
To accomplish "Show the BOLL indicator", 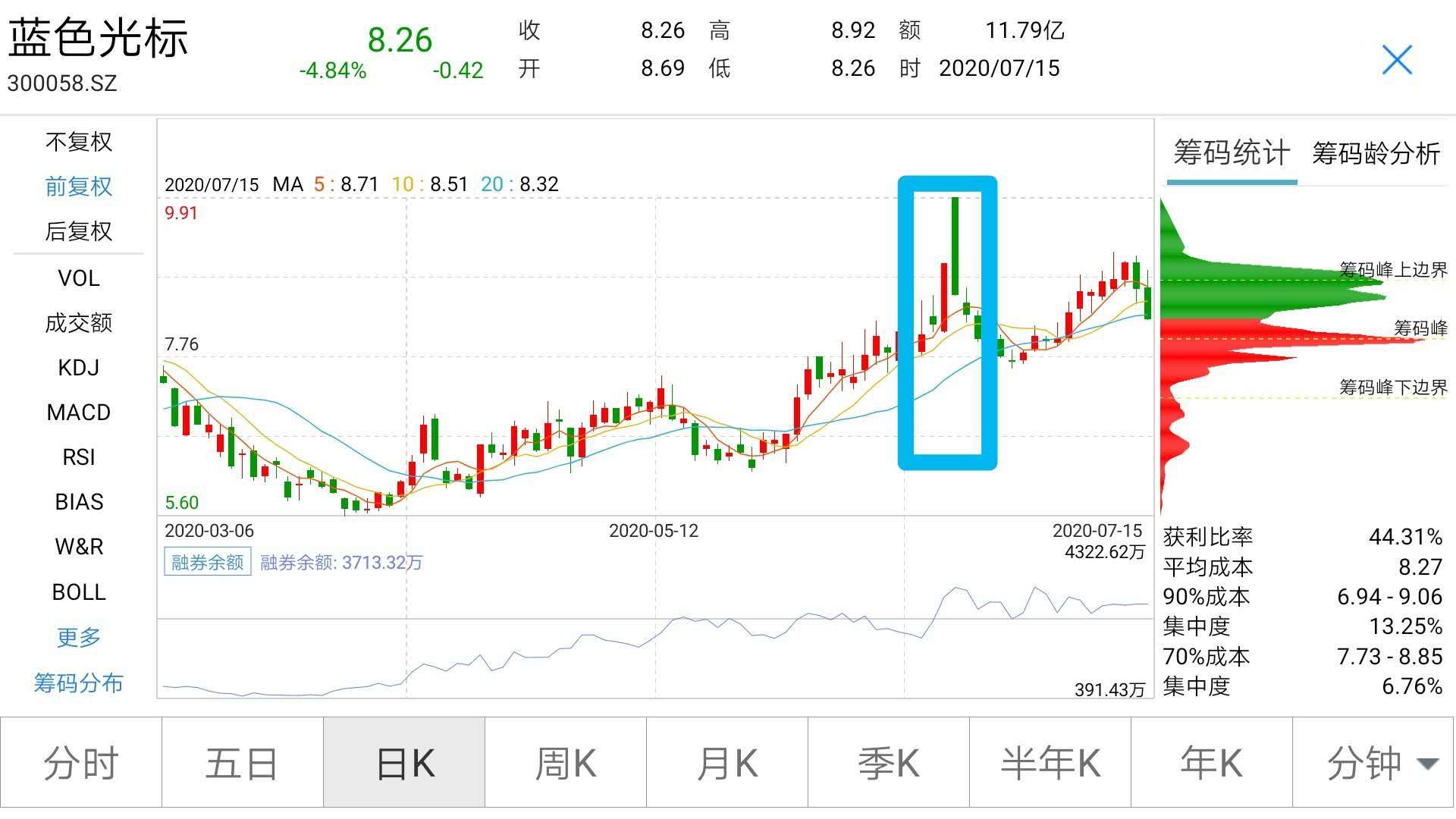I will [79, 591].
